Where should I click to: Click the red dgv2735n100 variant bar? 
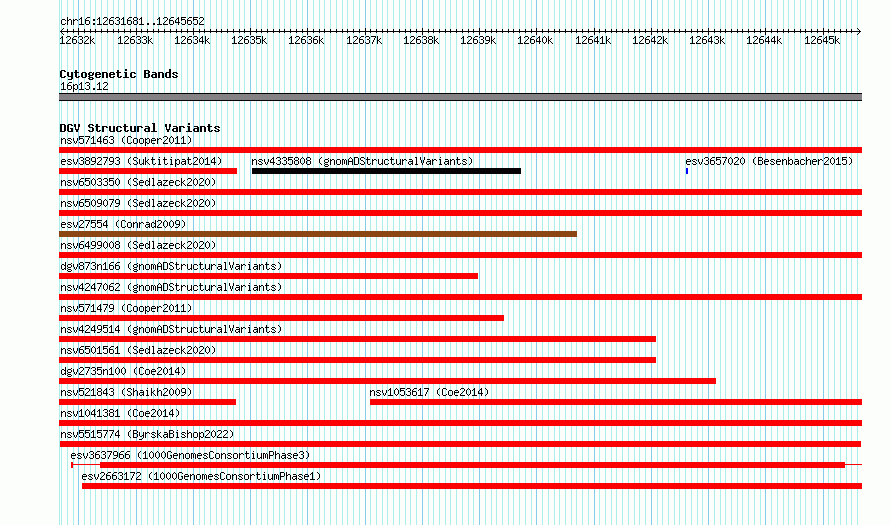(388, 381)
